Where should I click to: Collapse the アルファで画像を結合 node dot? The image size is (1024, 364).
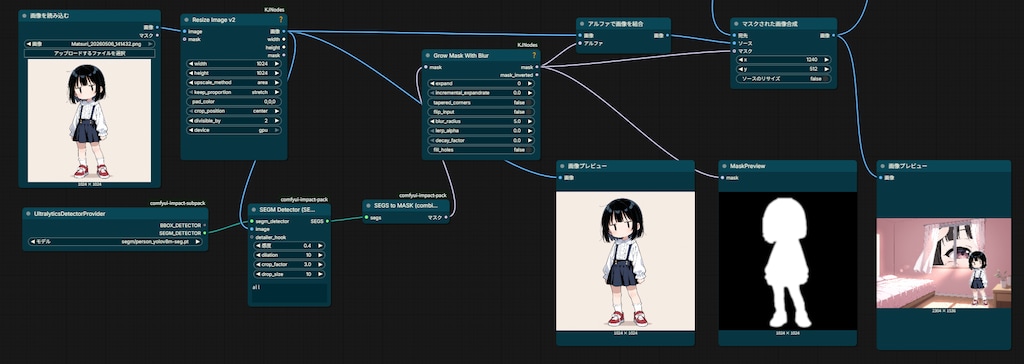[581, 24]
